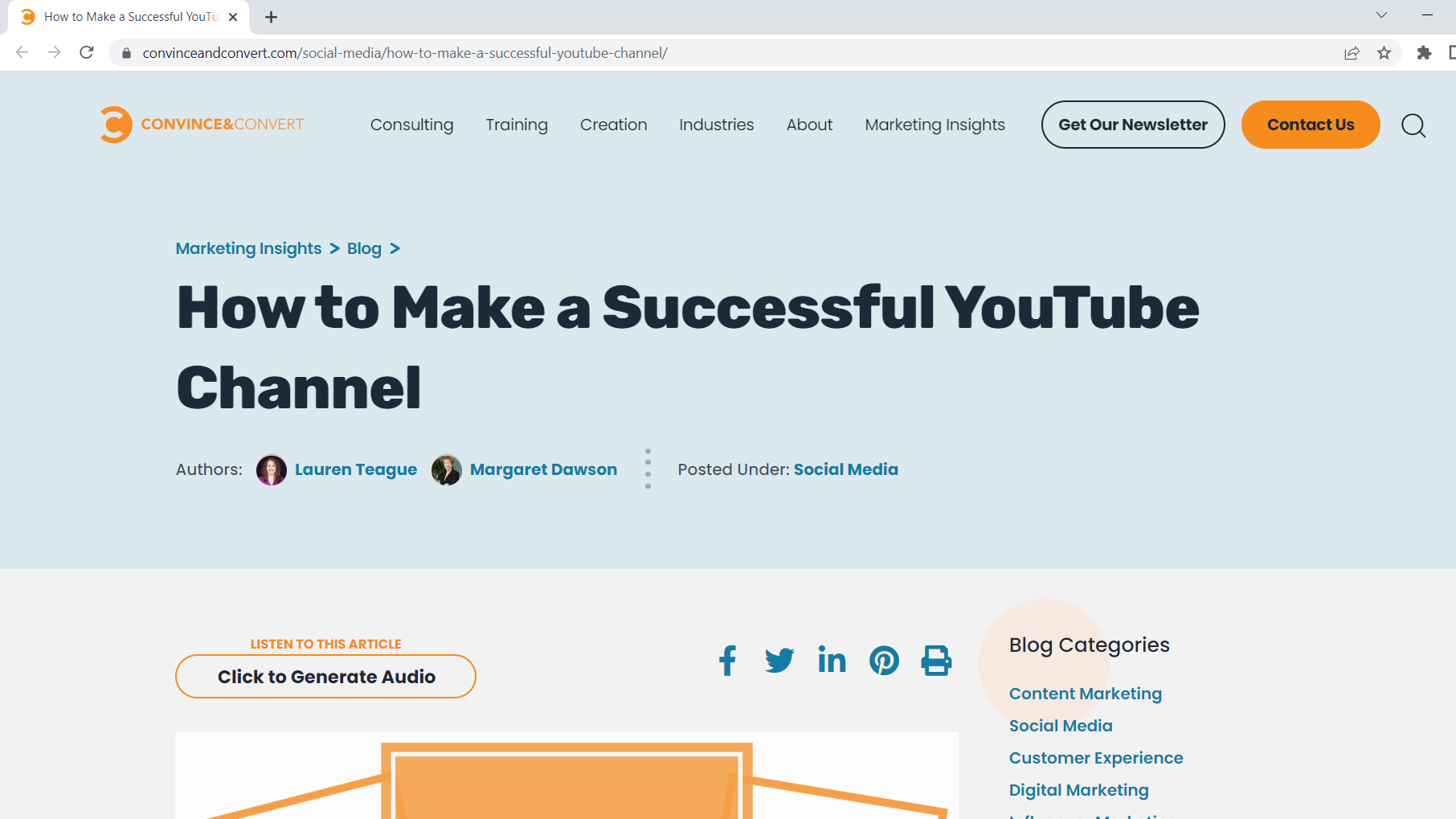1456x819 pixels.
Task: Bookmark page with the star icon
Action: point(1384,53)
